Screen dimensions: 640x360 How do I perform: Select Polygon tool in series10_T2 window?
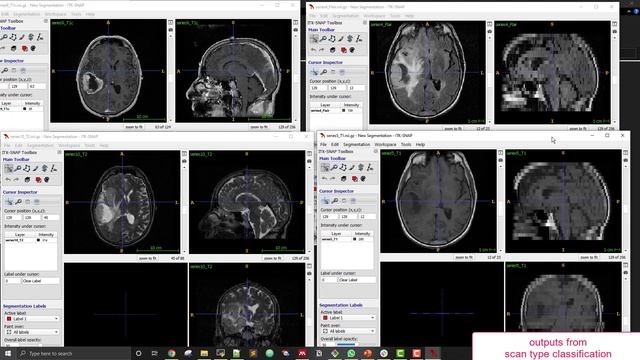click(x=27, y=168)
